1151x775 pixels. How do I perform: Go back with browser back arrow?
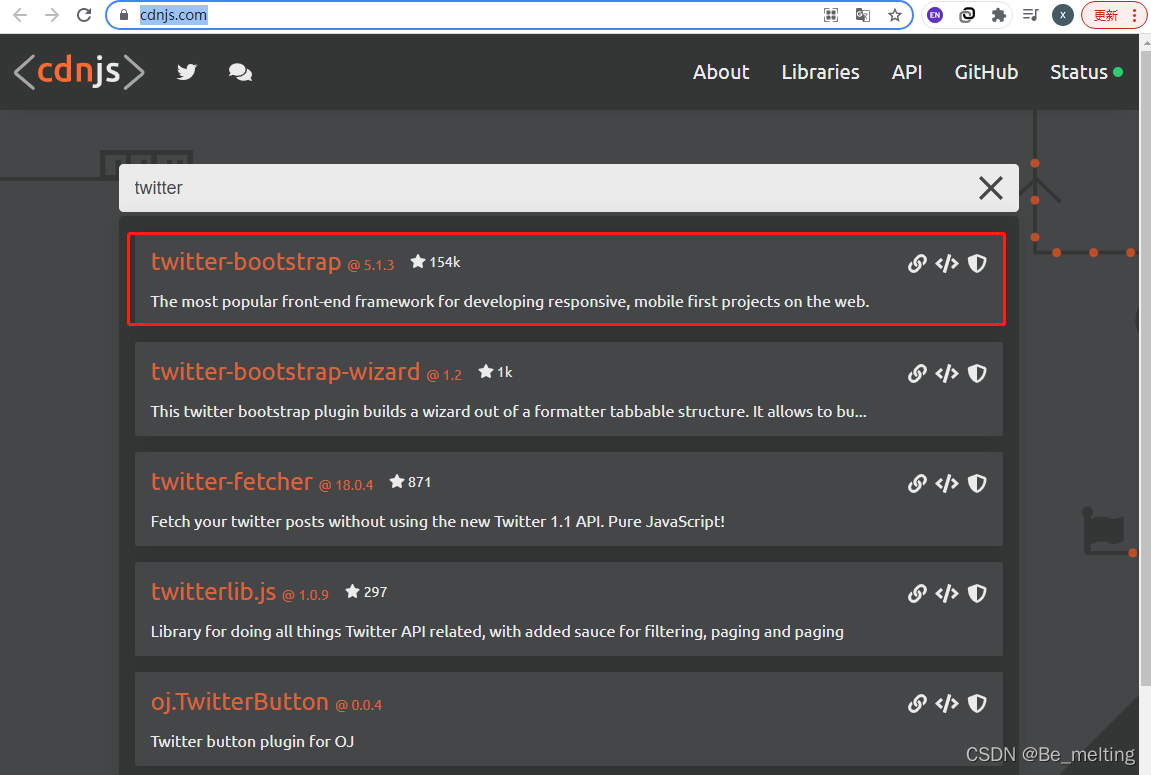point(20,15)
